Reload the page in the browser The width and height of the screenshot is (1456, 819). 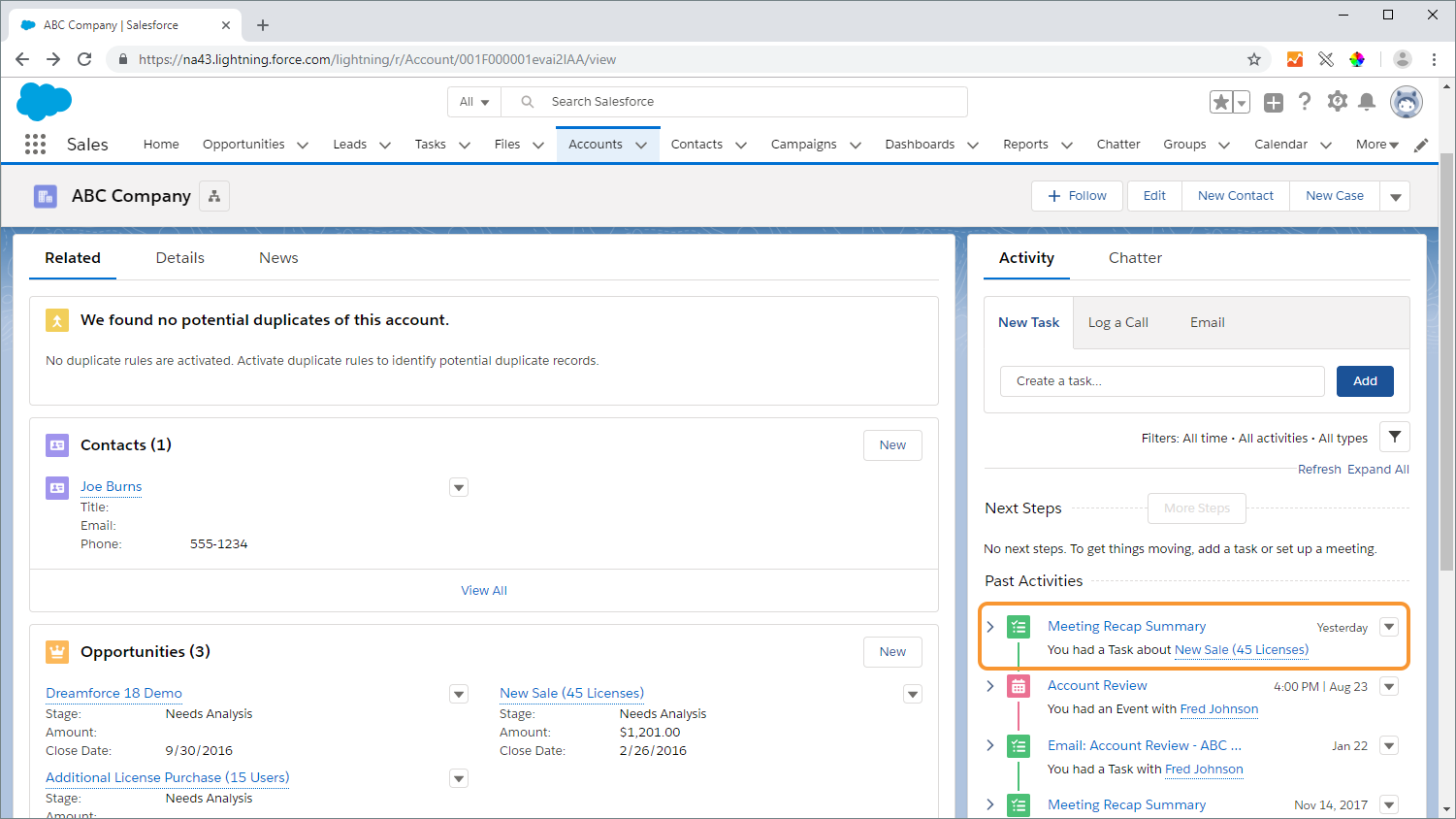pos(84,59)
